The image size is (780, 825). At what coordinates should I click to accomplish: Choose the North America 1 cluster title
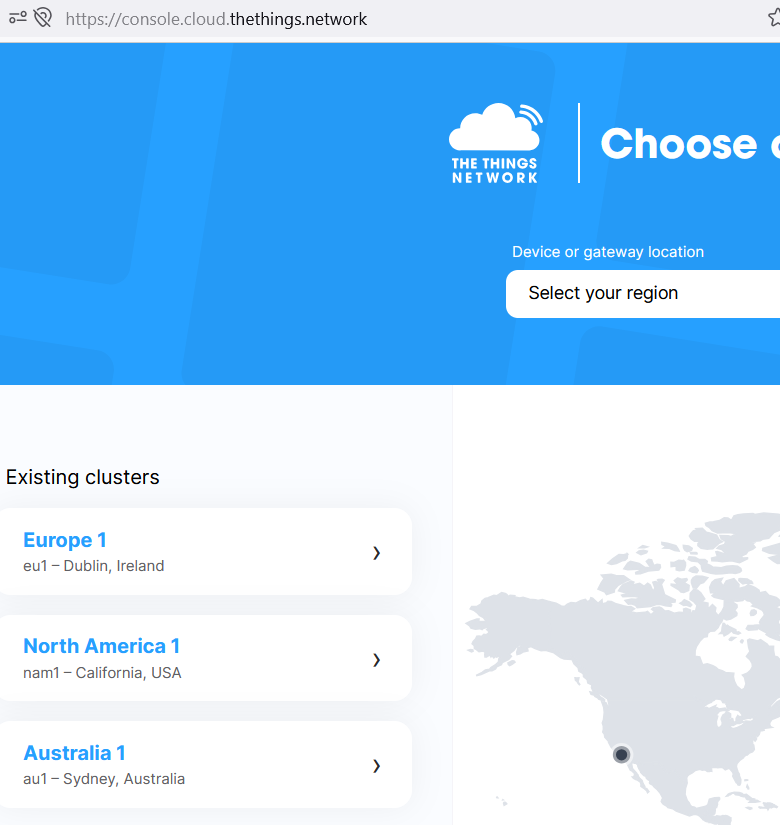[101, 646]
